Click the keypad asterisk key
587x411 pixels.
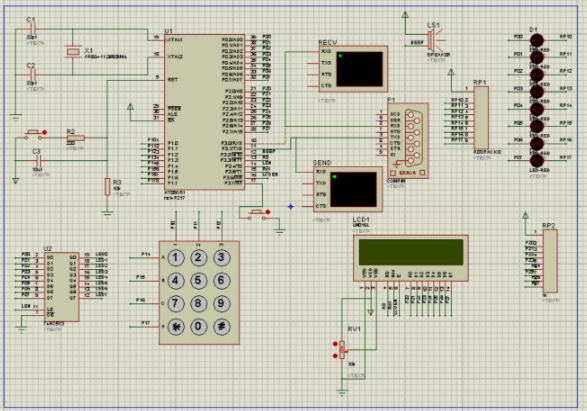[x=176, y=327]
